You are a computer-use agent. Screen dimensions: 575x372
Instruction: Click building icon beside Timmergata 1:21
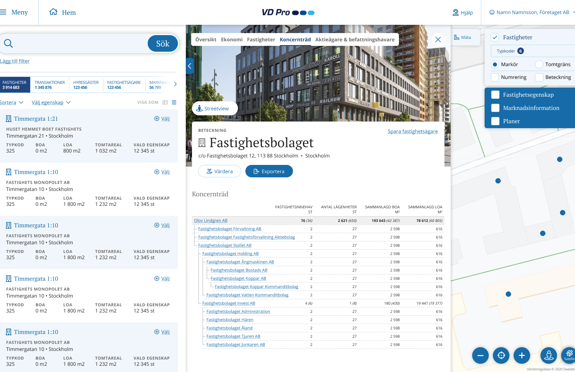8,118
